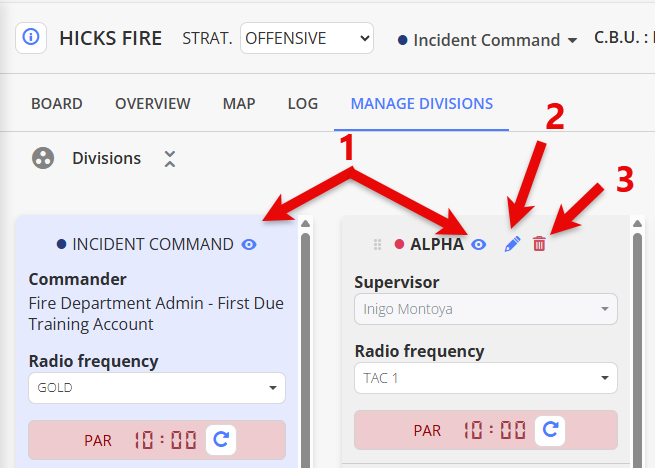Open the LOG tab
Viewport: 655px width, 468px height.
(303, 104)
